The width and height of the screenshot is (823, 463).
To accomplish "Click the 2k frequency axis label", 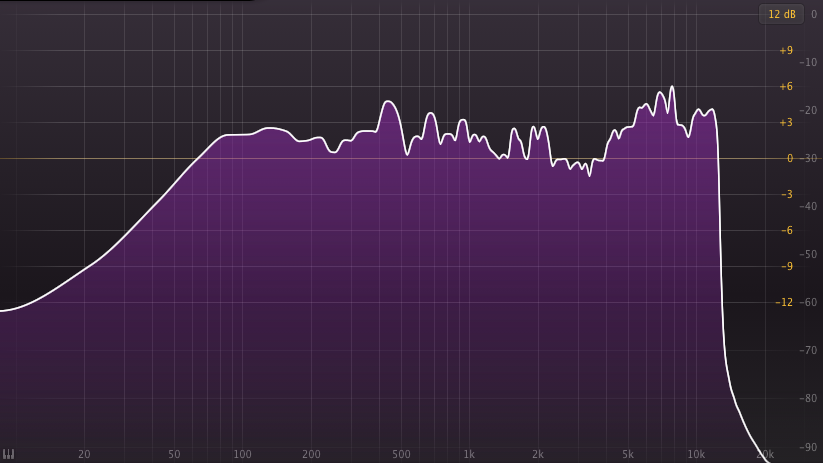I will (537, 454).
